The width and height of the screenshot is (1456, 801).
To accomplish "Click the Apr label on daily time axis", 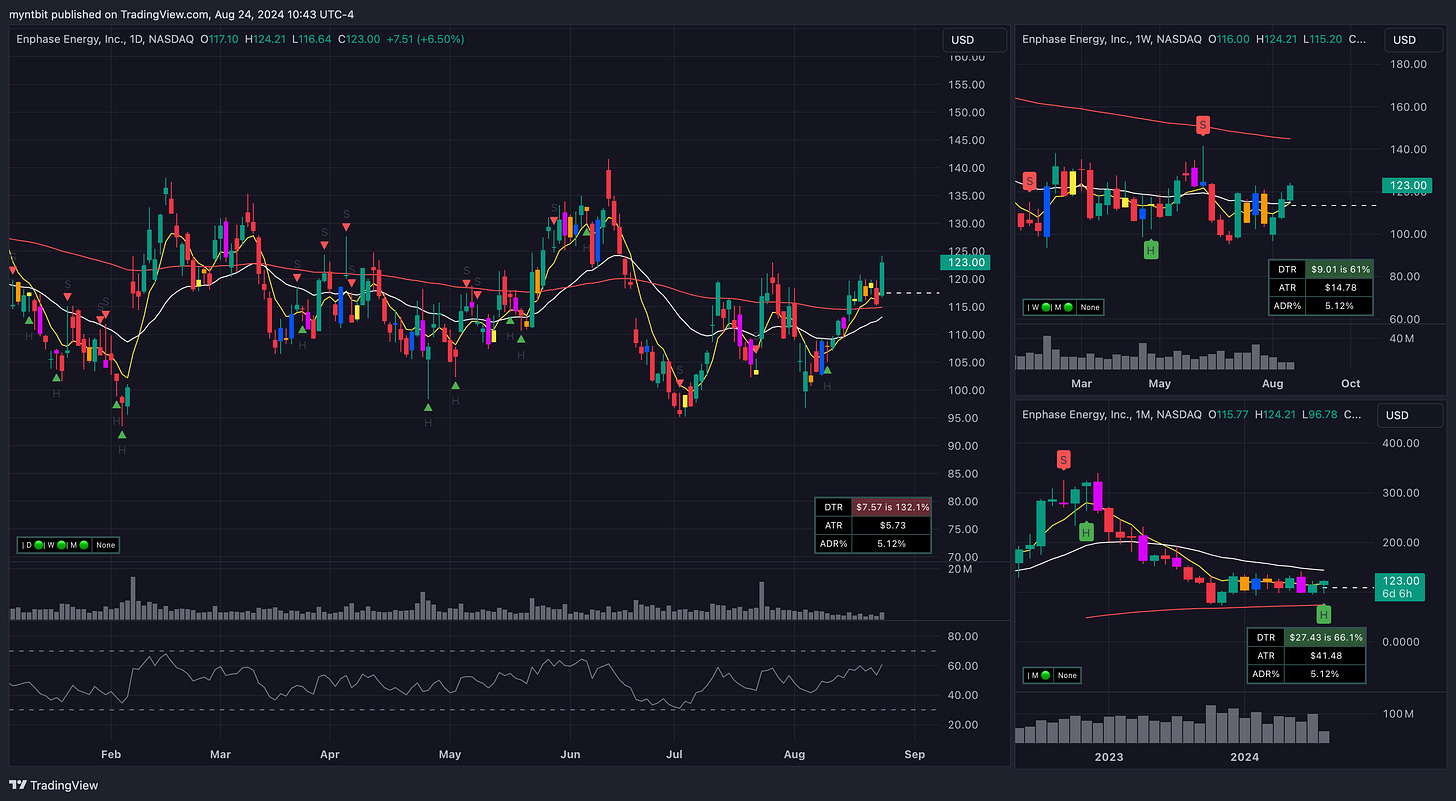I will (x=329, y=756).
